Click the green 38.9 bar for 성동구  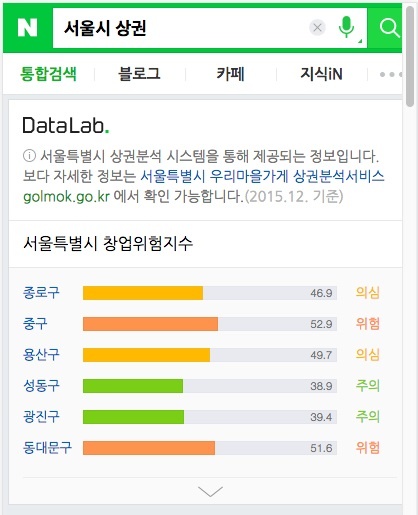[x=133, y=386]
